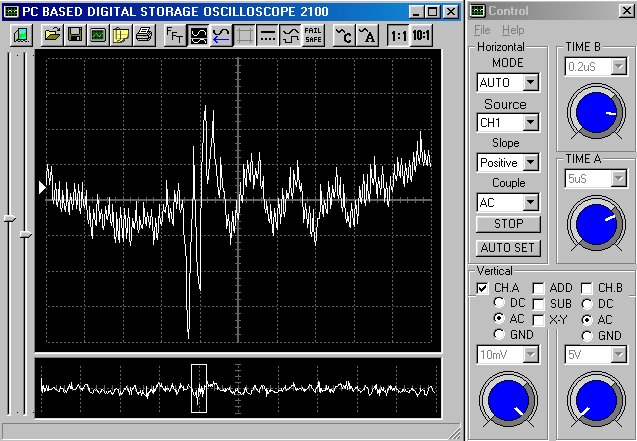Viewport: 637px width, 441px height.
Task: Click the TIME A blue rotary knob
Action: (x=593, y=219)
